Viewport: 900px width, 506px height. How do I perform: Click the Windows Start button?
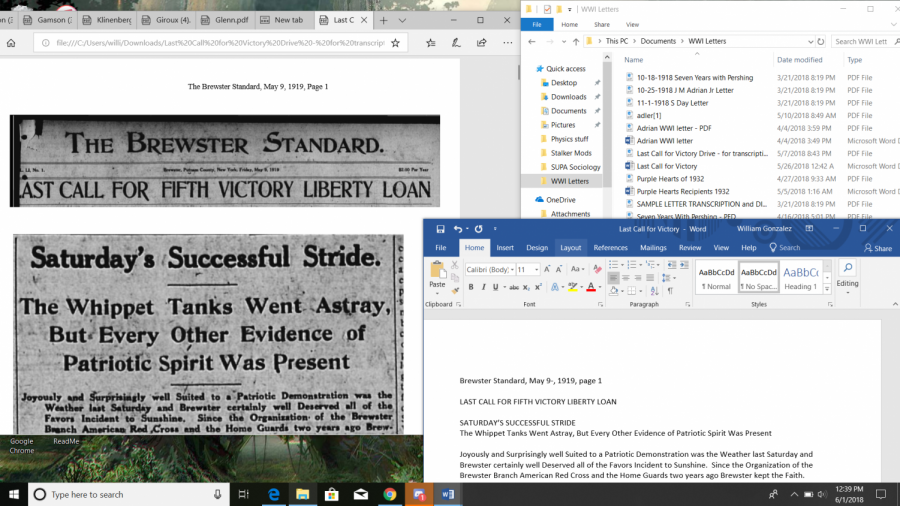[x=14, y=495]
